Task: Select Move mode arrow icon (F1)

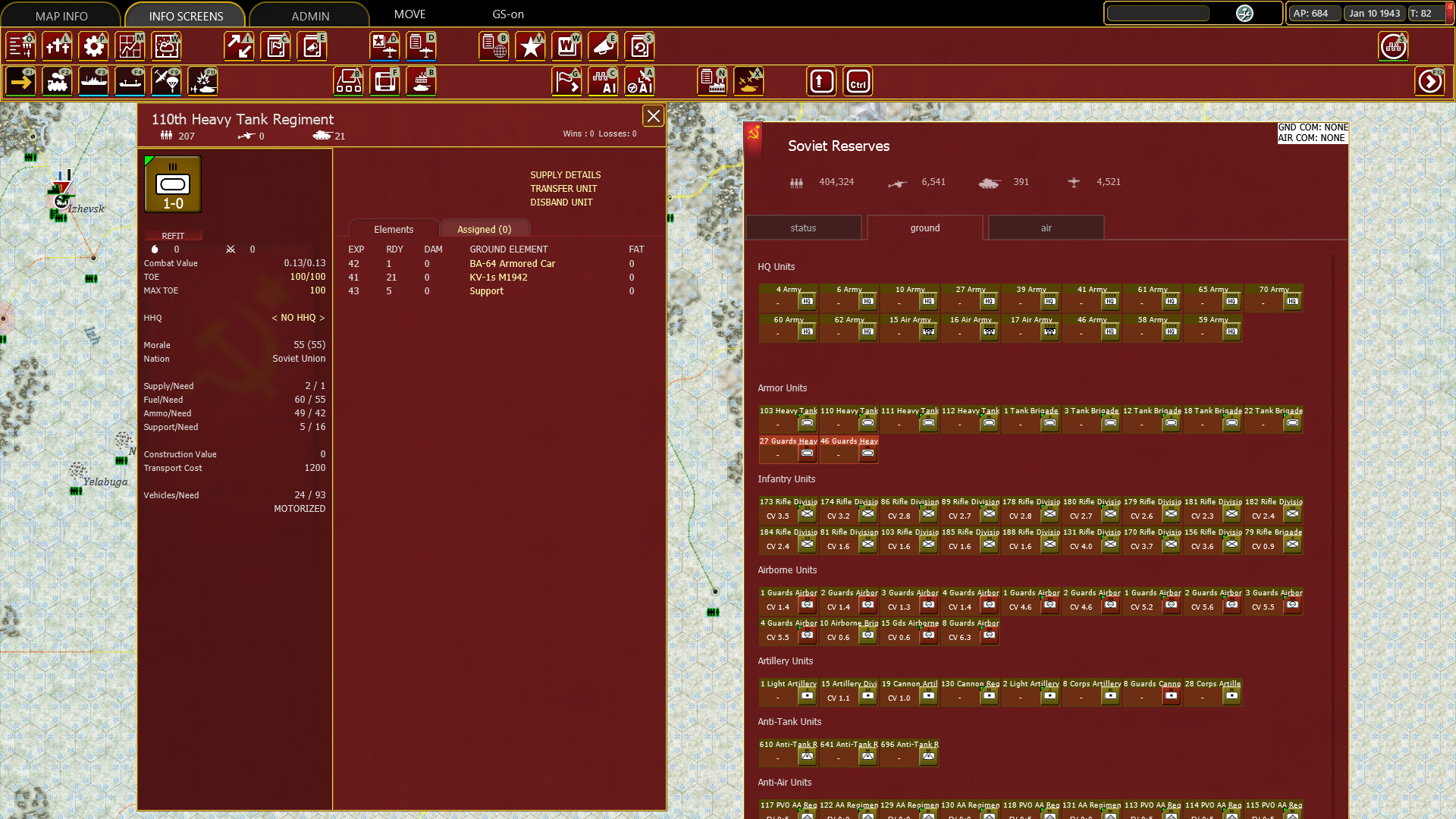Action: (21, 82)
